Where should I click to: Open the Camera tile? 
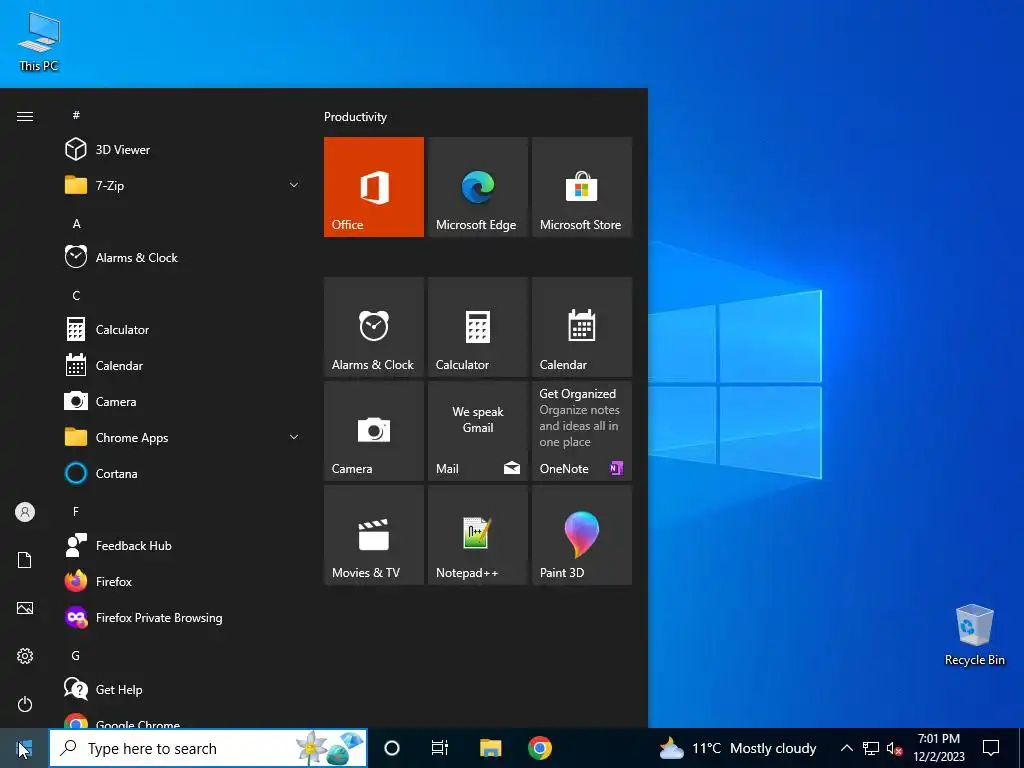(x=374, y=431)
